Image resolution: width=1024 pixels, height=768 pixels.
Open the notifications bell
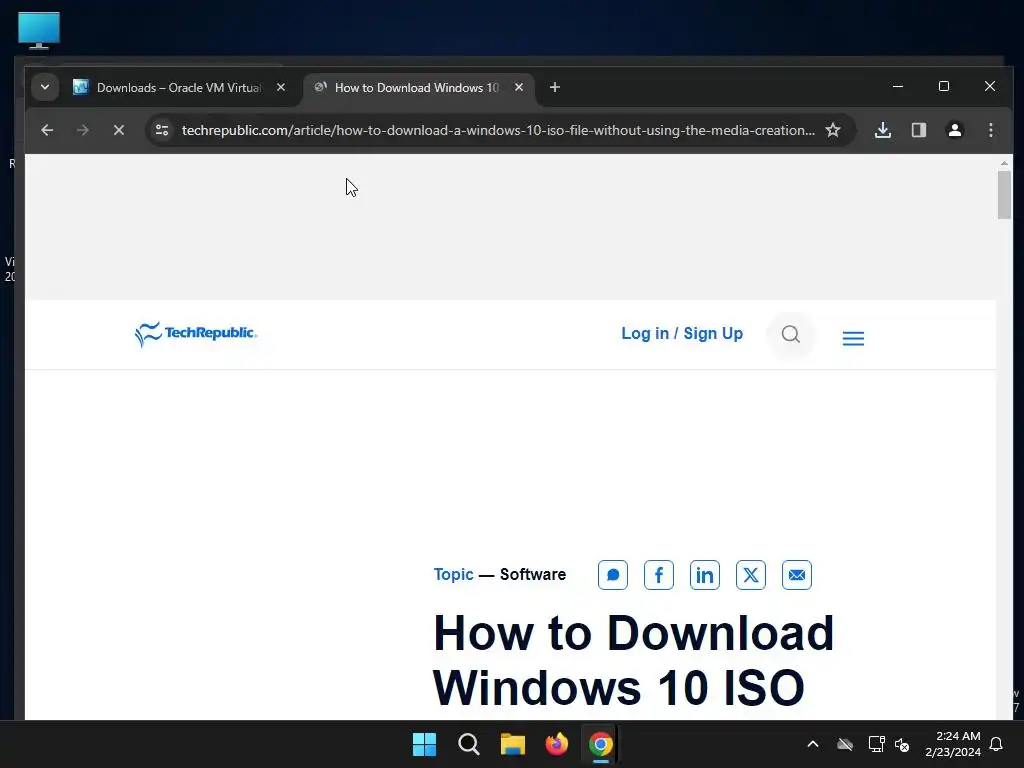pyautogui.click(x=997, y=744)
